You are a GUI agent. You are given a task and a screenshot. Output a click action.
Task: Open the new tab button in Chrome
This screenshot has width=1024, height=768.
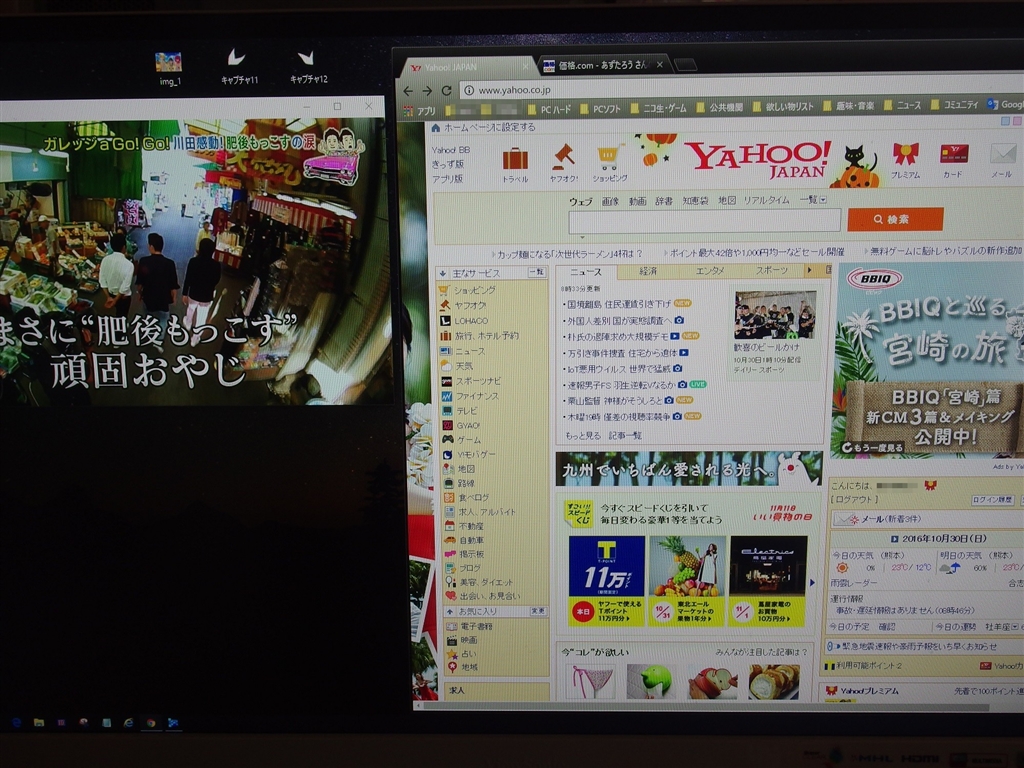tap(686, 65)
